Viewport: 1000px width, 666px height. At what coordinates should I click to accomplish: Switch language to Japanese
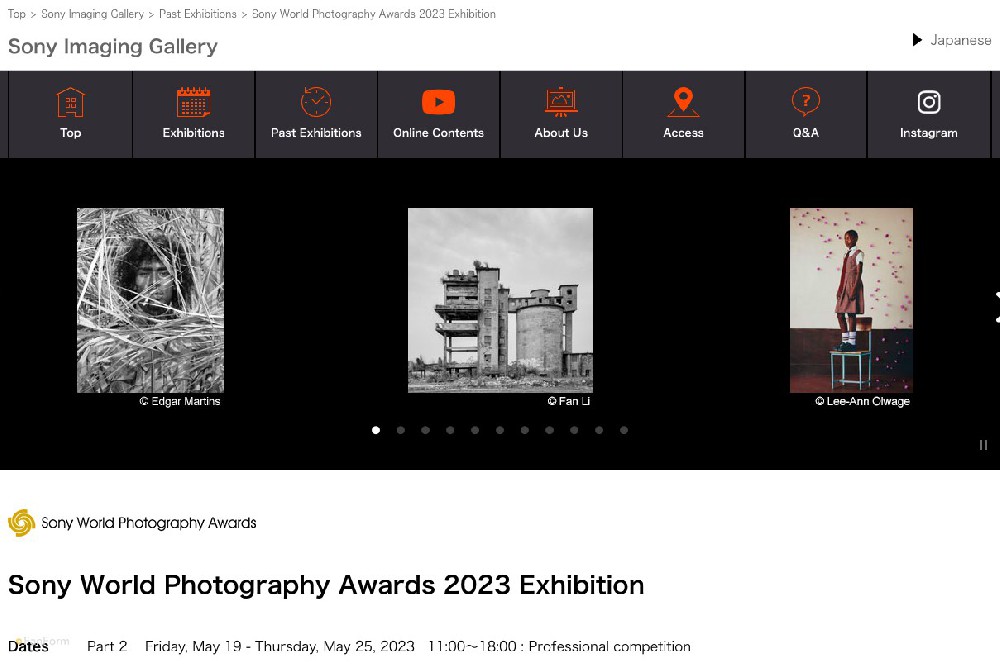coord(951,40)
